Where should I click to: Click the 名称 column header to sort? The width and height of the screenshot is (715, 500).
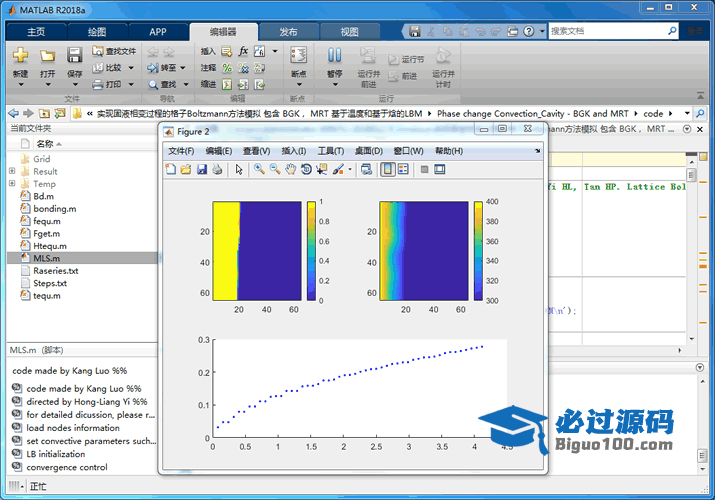tap(45, 144)
